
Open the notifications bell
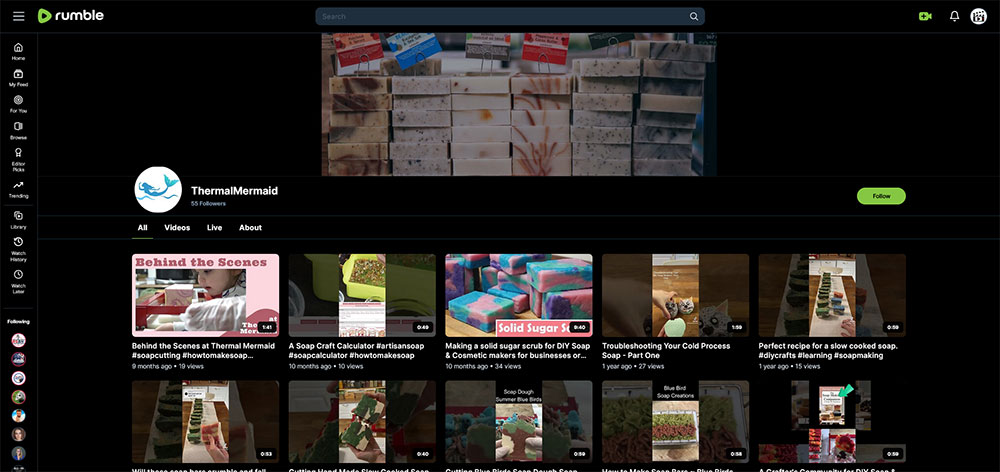pyautogui.click(x=954, y=17)
